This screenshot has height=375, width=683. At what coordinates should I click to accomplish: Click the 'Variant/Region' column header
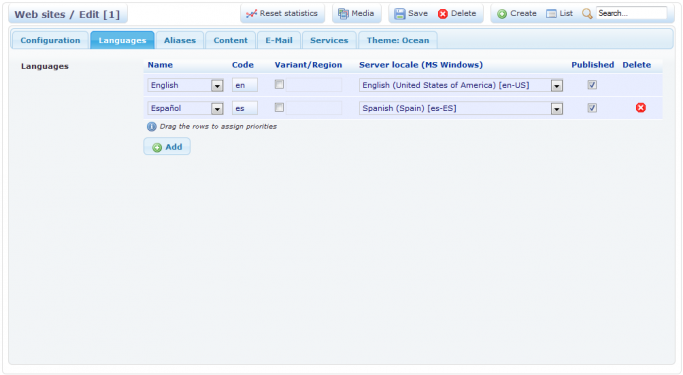308,65
